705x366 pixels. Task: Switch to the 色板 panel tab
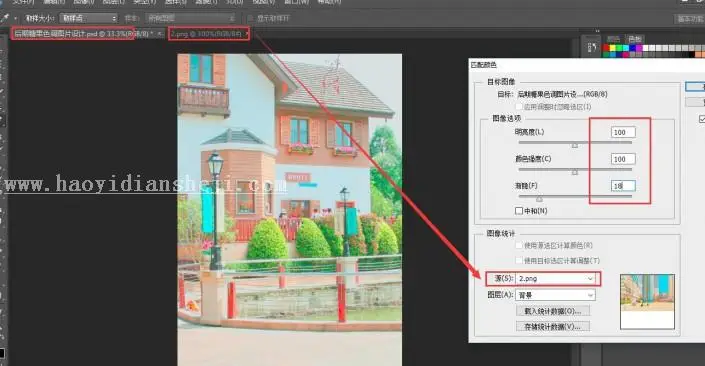pos(634,39)
